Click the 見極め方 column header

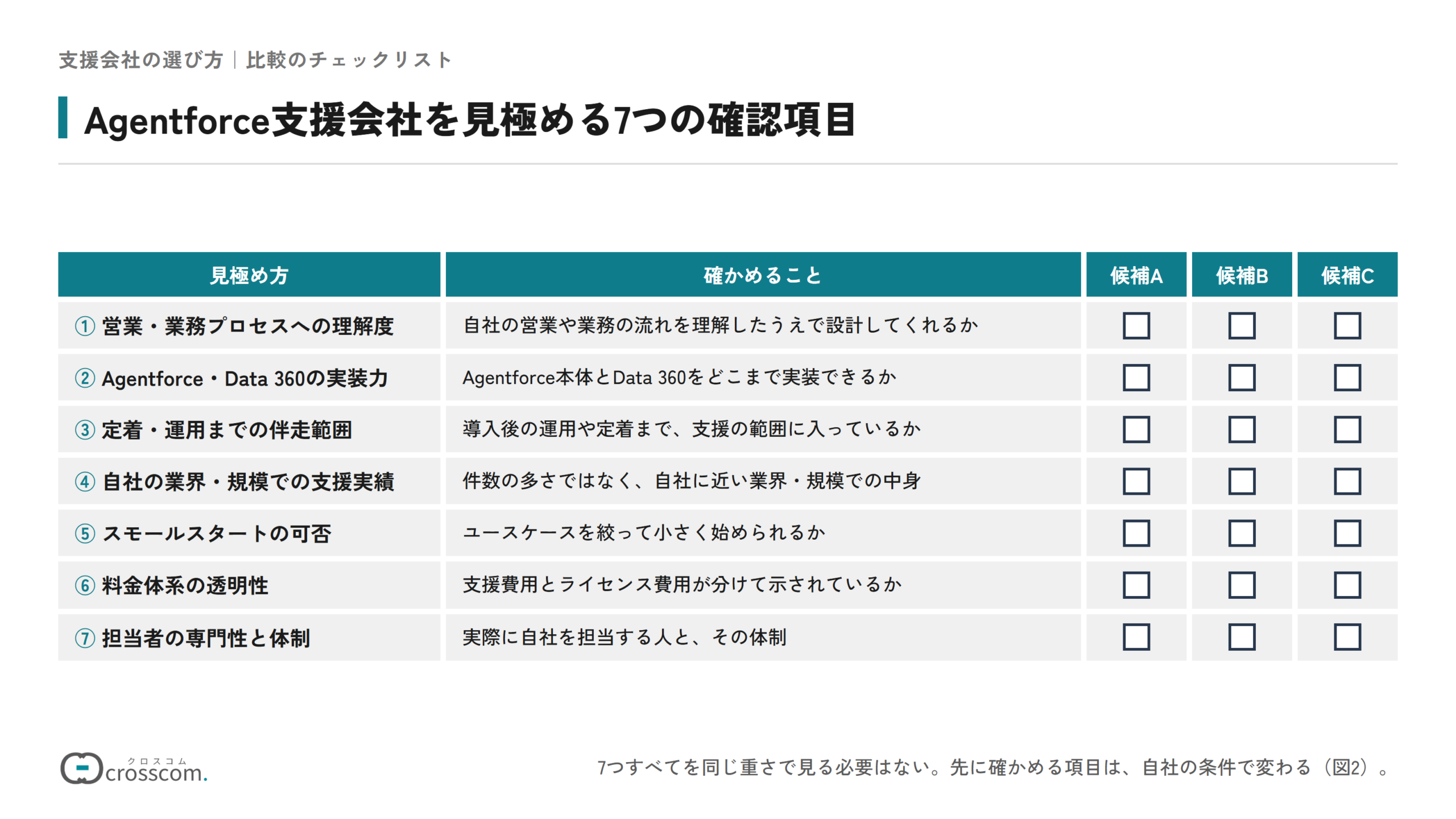[x=249, y=275]
